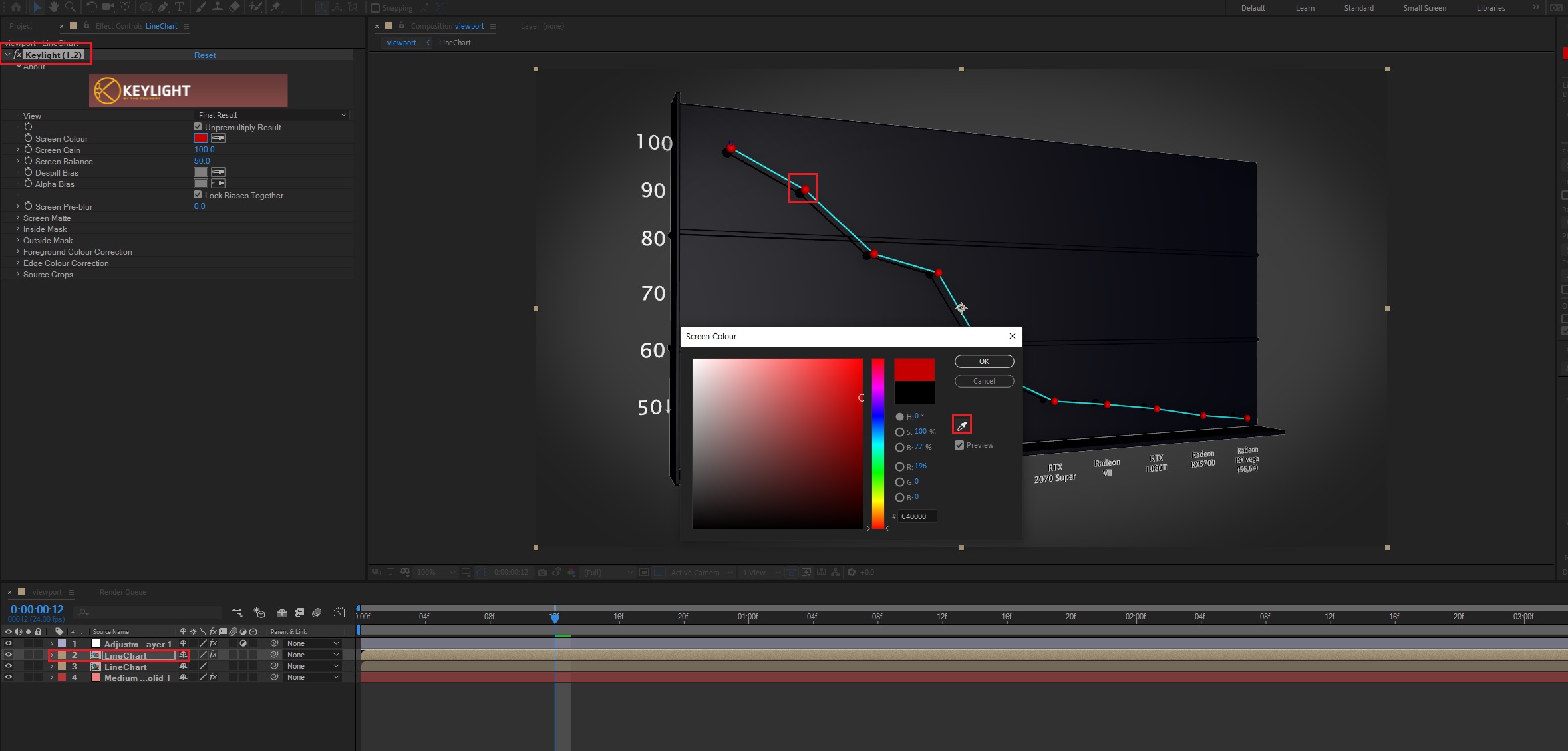Image resolution: width=1568 pixels, height=751 pixels.
Task: Click OK in Screen Colour dialog
Action: click(x=984, y=361)
